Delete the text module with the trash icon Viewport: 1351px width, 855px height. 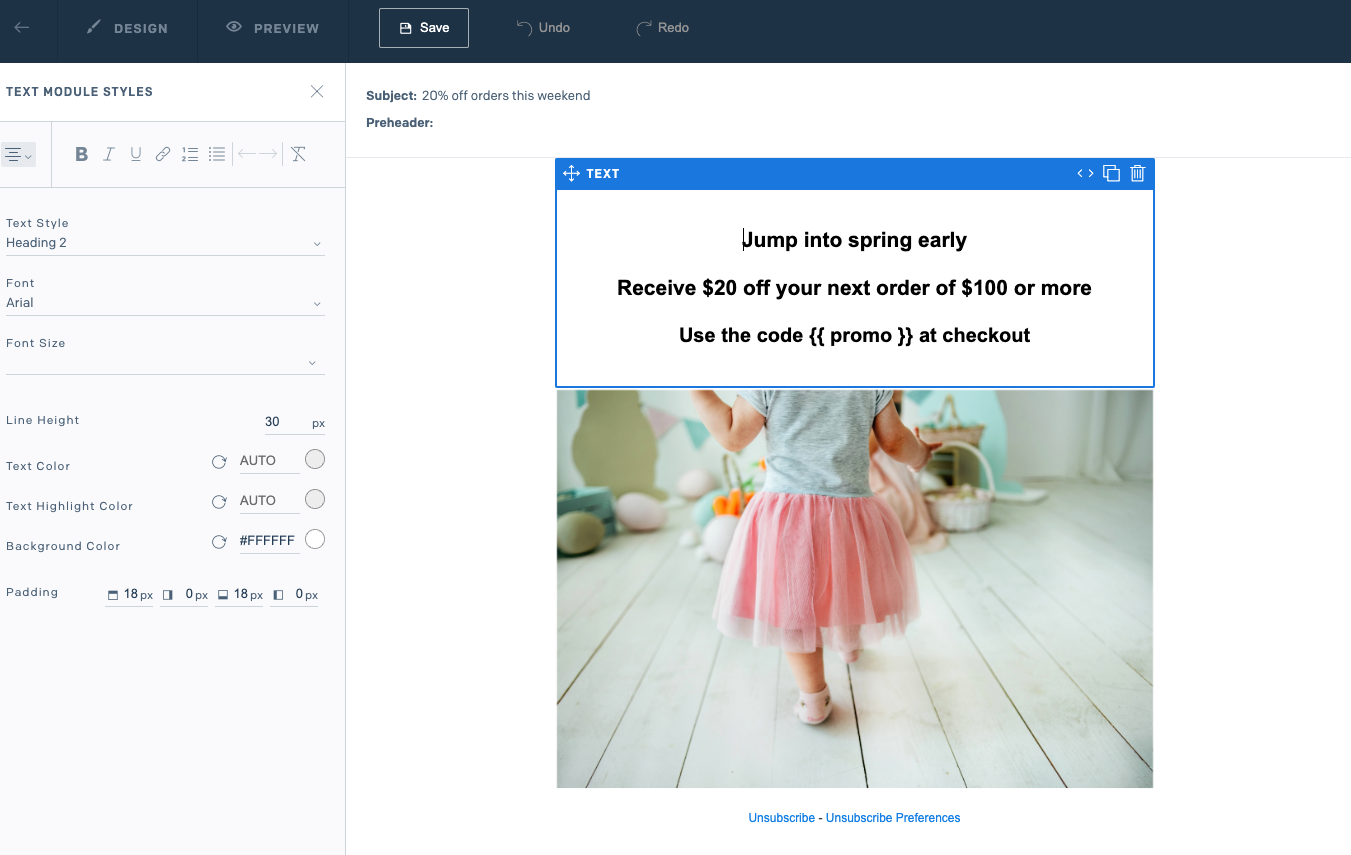[1137, 173]
